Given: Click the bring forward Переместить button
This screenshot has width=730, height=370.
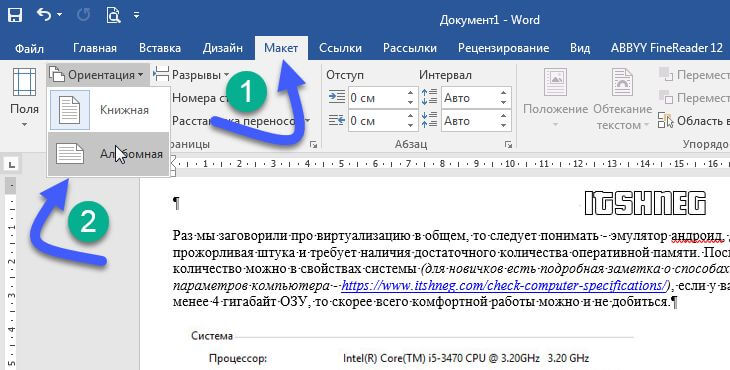Looking at the screenshot, I should pos(694,74).
